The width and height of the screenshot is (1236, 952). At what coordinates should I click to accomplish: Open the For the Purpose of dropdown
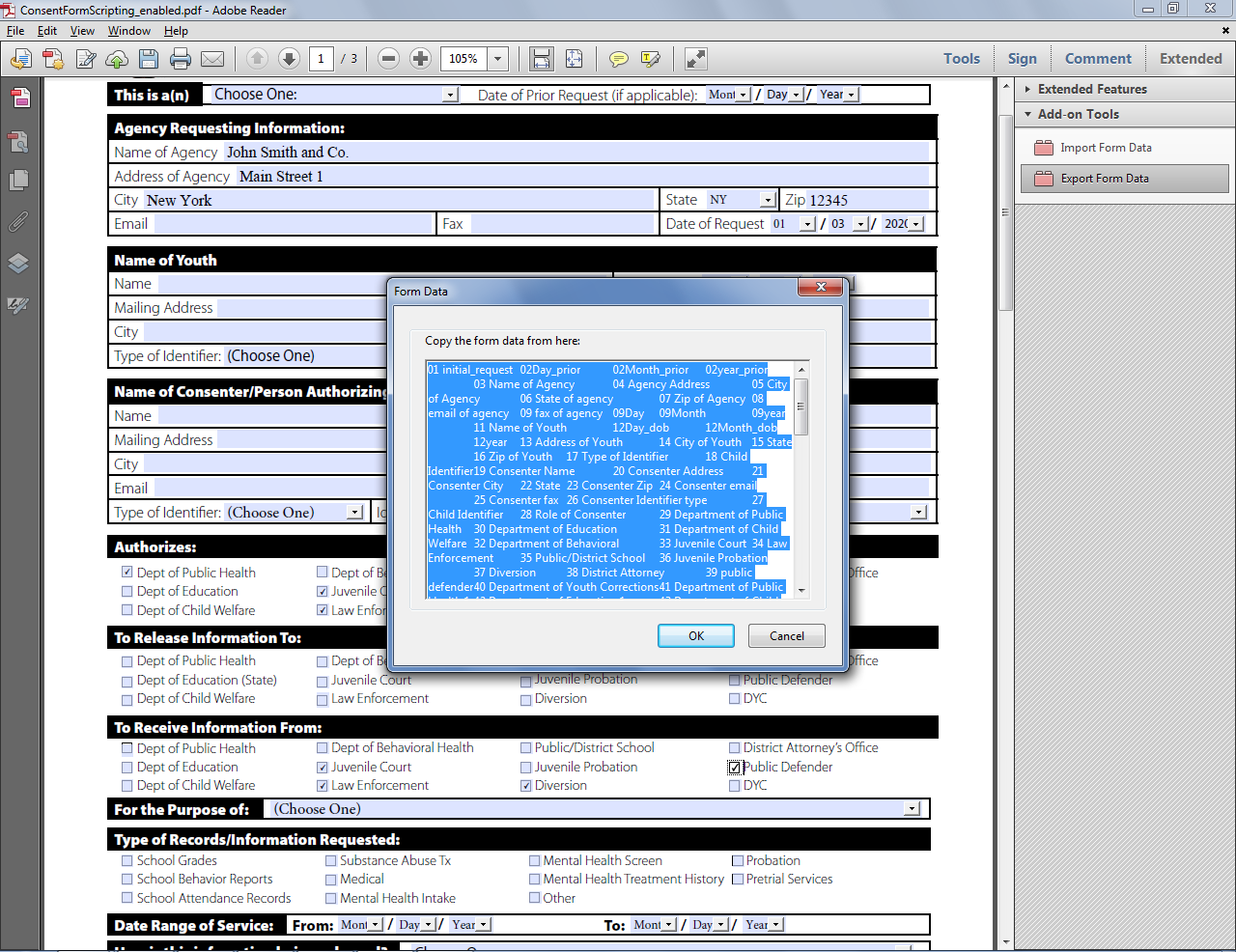click(913, 809)
